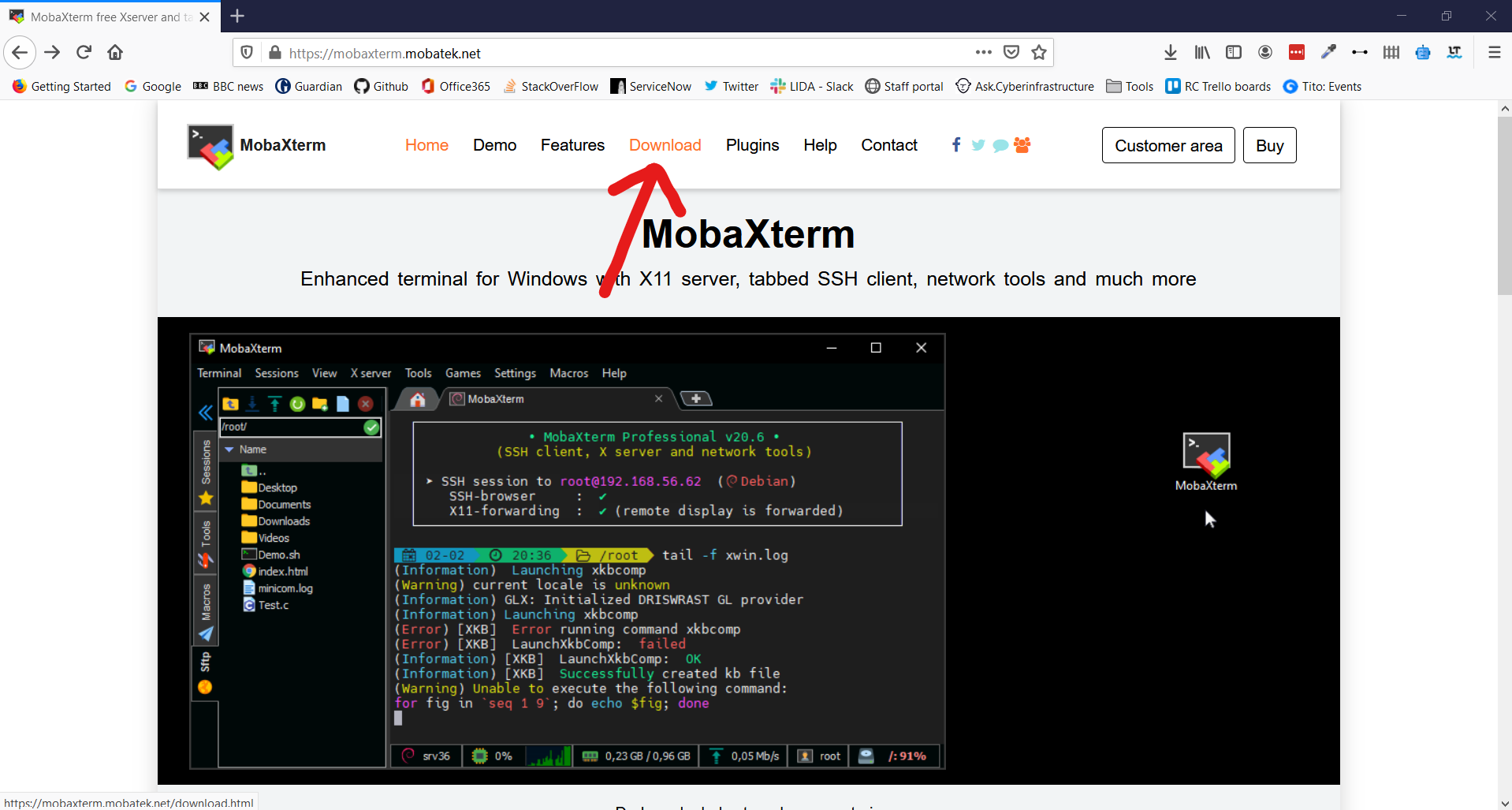The image size is (1512, 810).
Task: Click the browser Forward arrow
Action: [x=52, y=53]
